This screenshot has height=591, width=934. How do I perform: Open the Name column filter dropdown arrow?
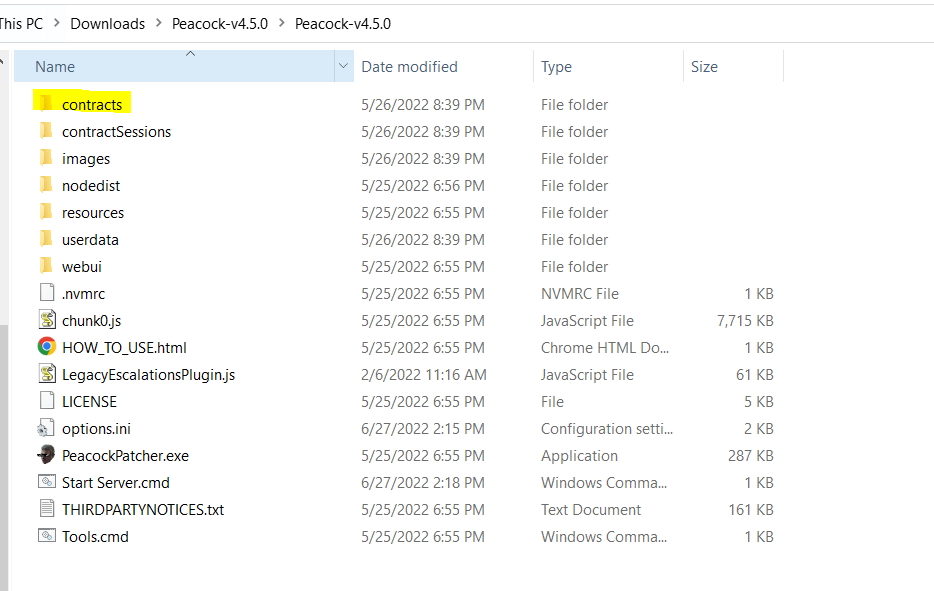tap(344, 67)
